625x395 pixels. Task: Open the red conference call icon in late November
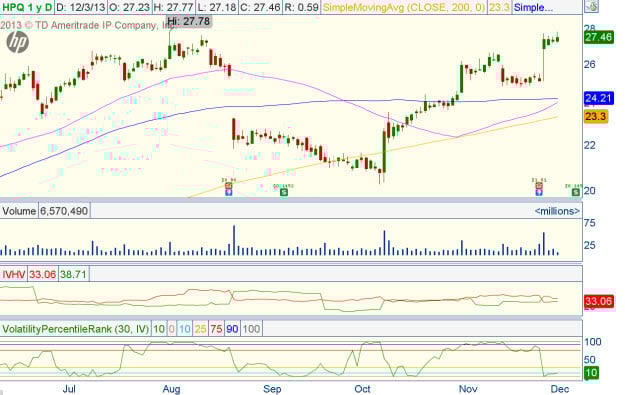click(539, 186)
